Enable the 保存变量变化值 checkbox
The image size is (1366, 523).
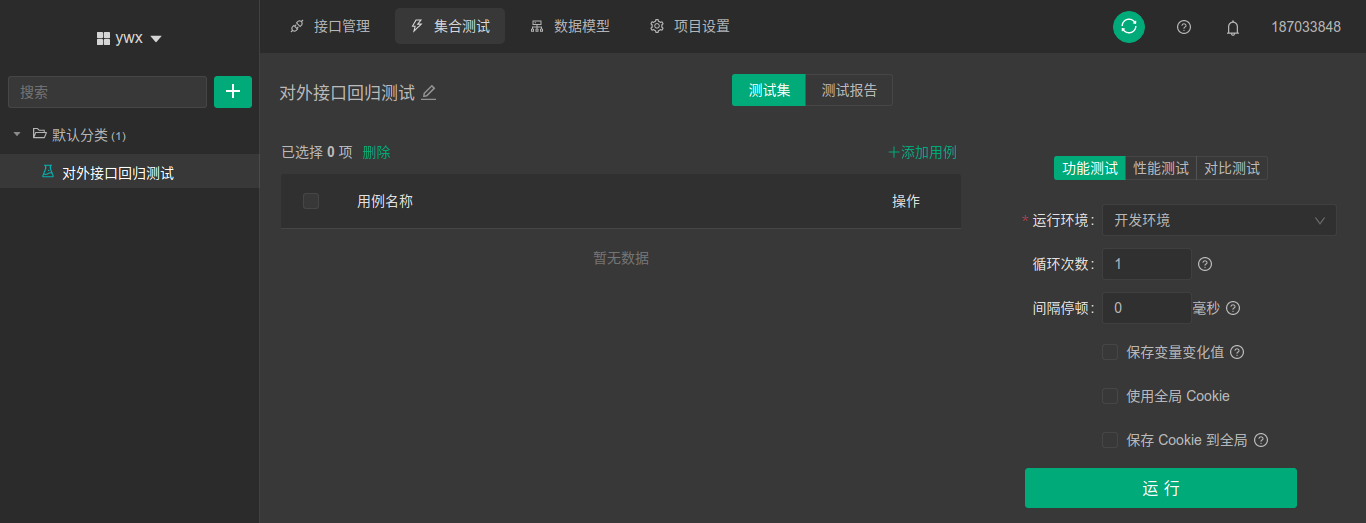pos(1110,352)
